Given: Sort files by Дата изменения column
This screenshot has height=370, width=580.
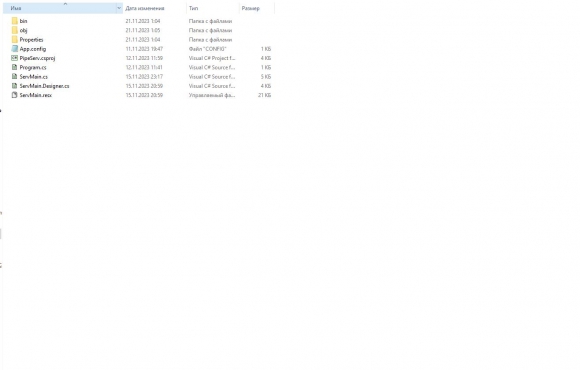Looking at the screenshot, I should coord(145,8).
